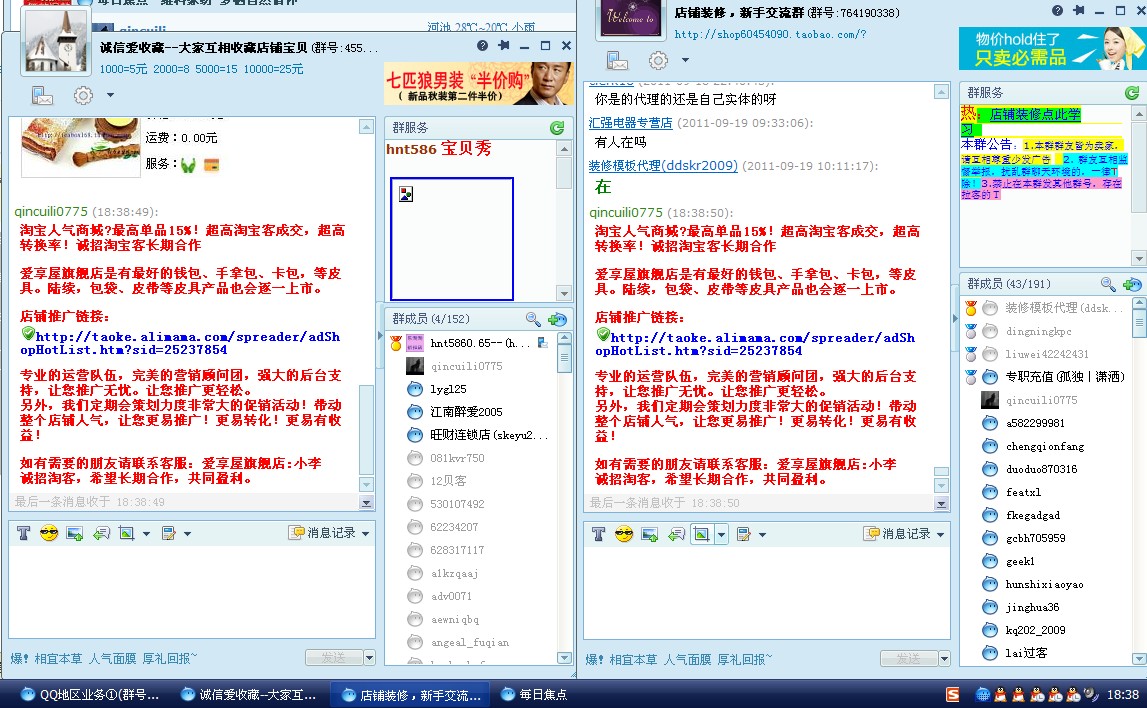Image resolution: width=1147 pixels, height=708 pixels.
Task: Switch to 诚信爱收藏 taskbar window
Action: click(248, 694)
